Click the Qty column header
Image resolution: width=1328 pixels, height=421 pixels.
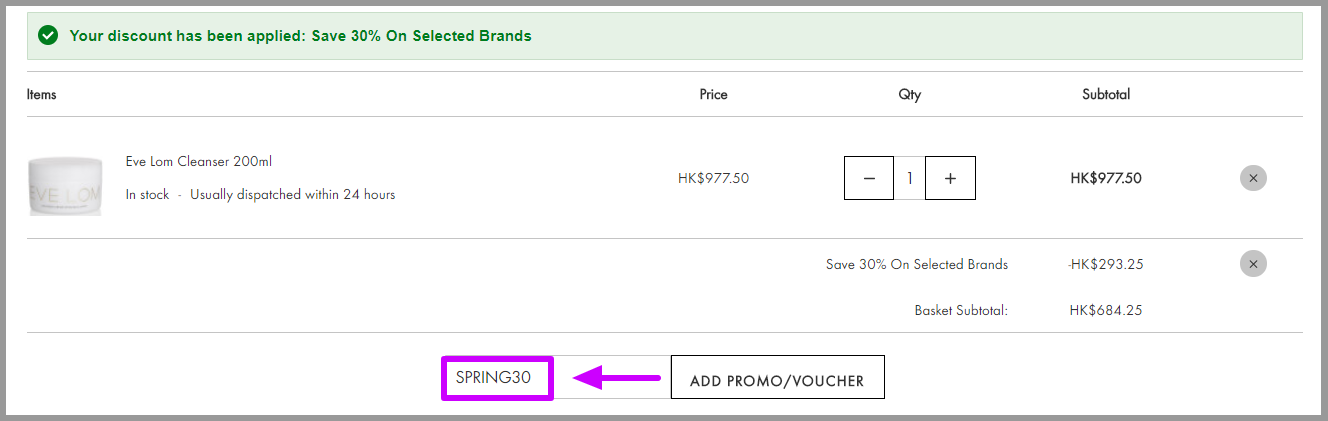(x=910, y=95)
